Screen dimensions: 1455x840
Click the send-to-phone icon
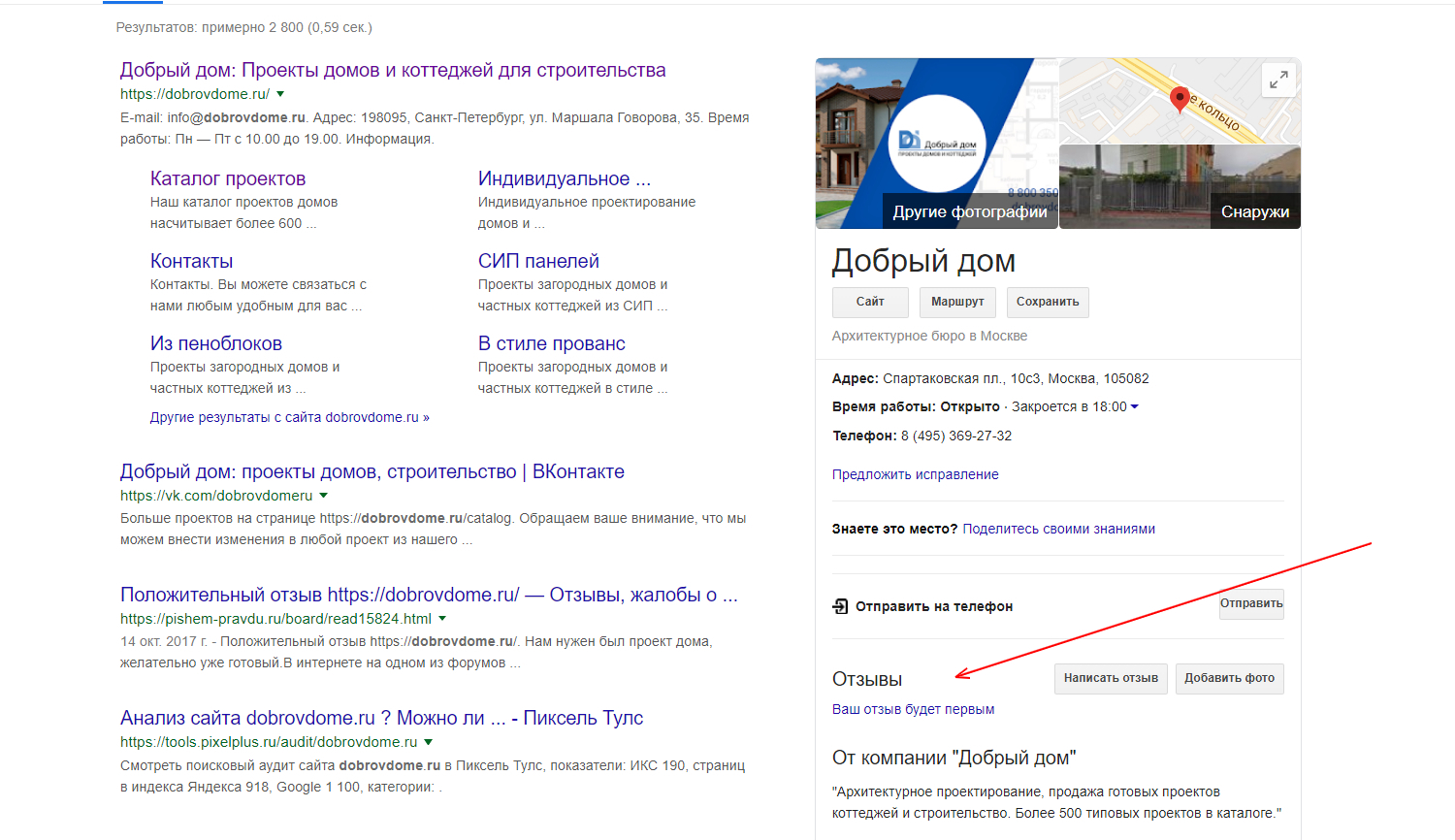click(840, 606)
